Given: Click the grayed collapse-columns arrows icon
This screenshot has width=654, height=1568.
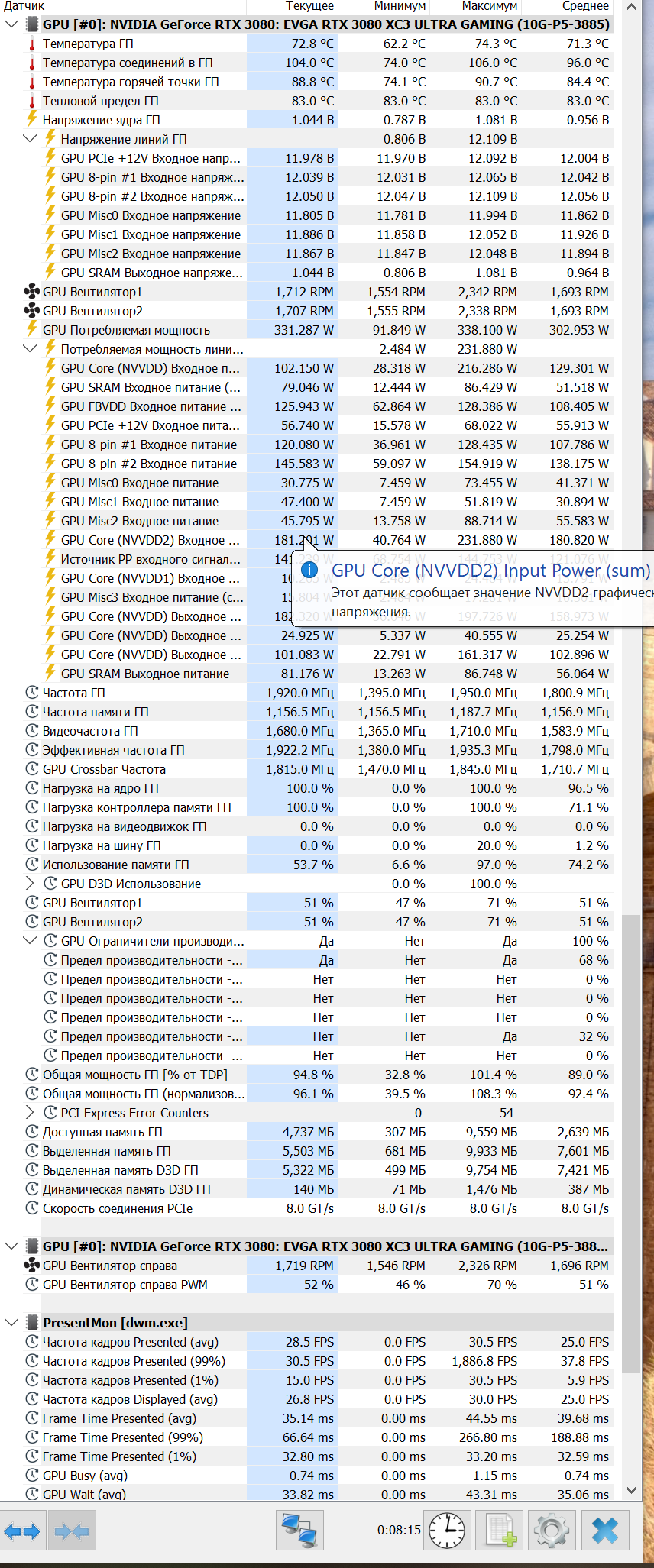Looking at the screenshot, I should tap(72, 1531).
